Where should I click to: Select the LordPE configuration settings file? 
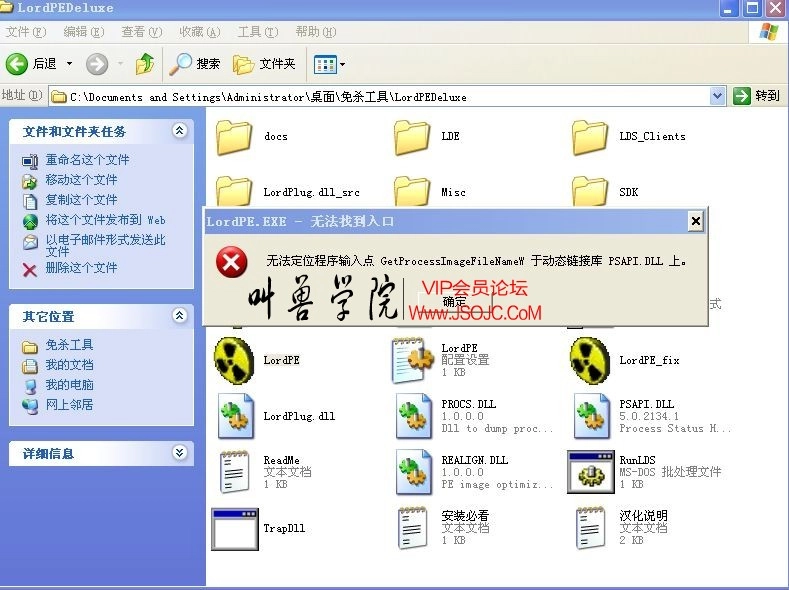(x=412, y=360)
